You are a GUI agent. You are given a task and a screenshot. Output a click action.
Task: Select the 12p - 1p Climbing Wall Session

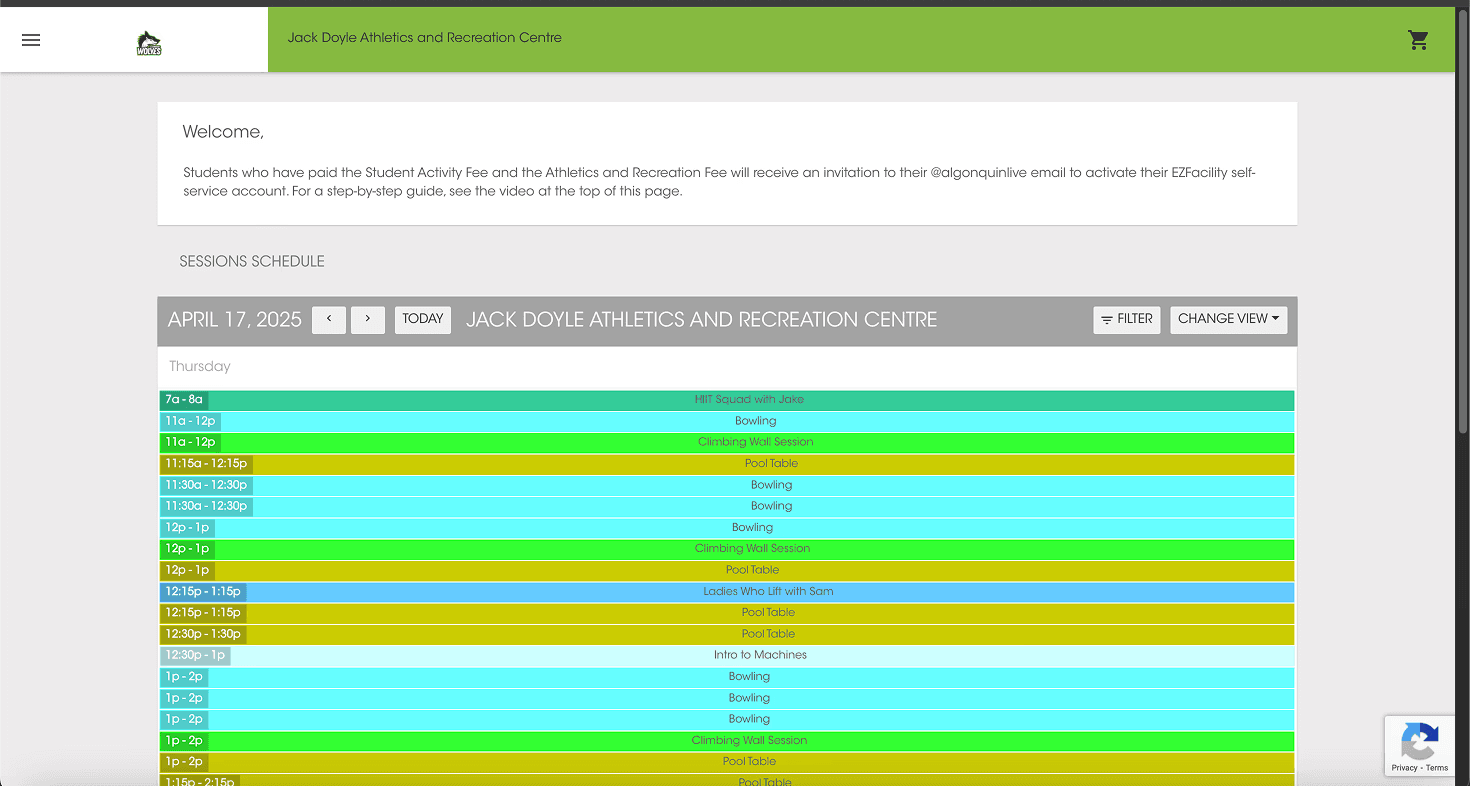point(727,549)
